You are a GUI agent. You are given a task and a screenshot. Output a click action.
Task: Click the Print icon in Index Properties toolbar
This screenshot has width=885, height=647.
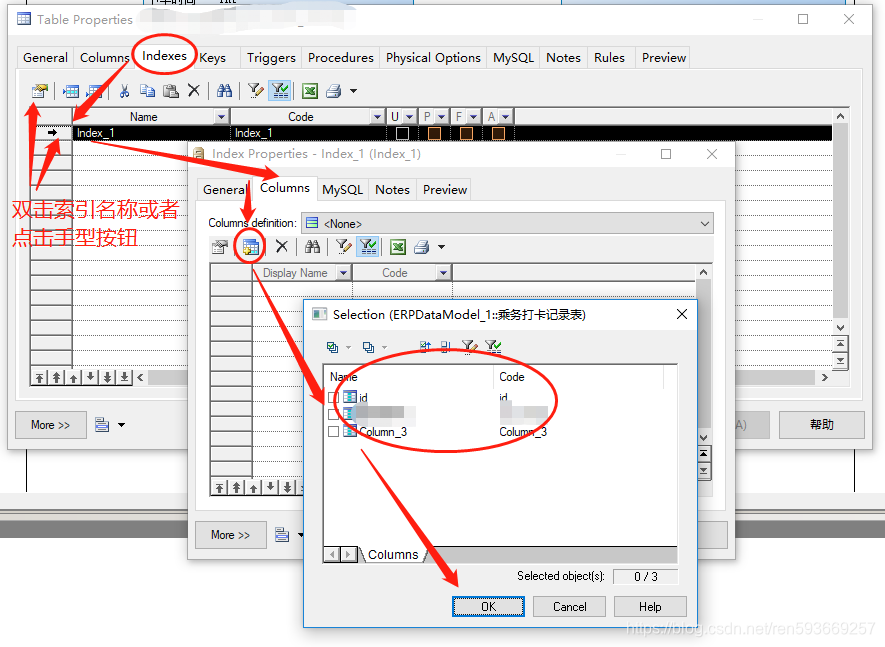pyautogui.click(x=422, y=247)
